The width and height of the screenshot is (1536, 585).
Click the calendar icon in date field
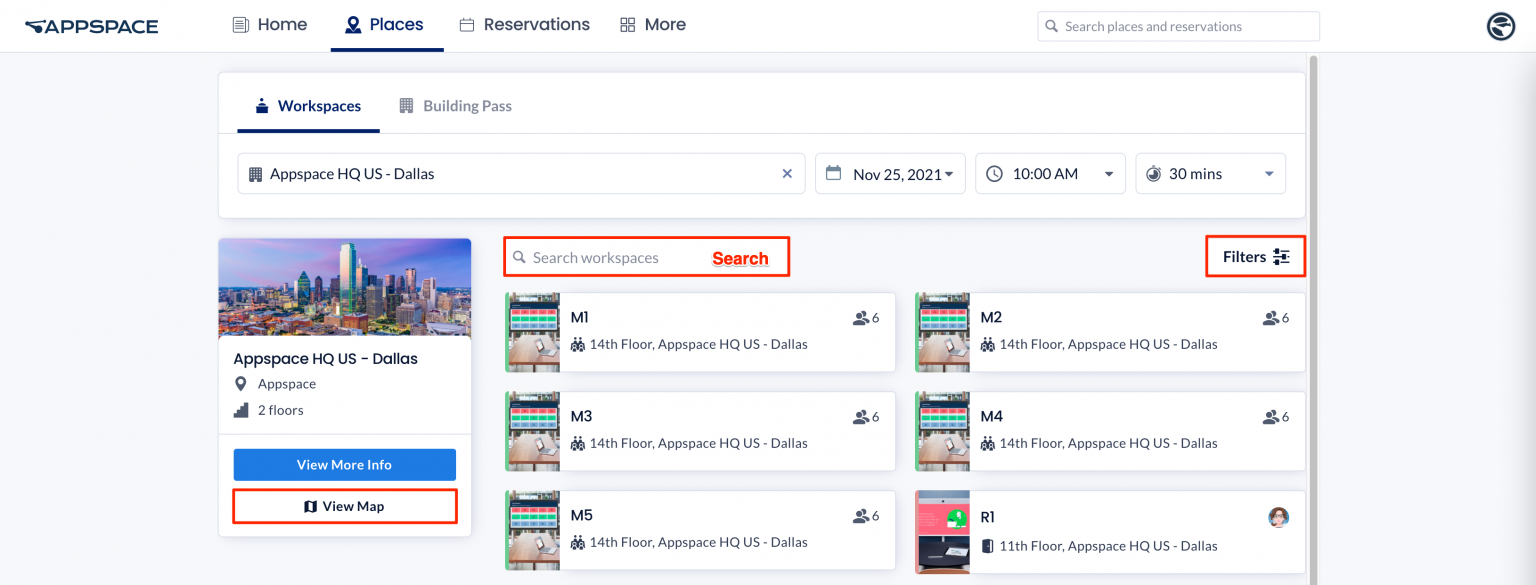point(834,173)
